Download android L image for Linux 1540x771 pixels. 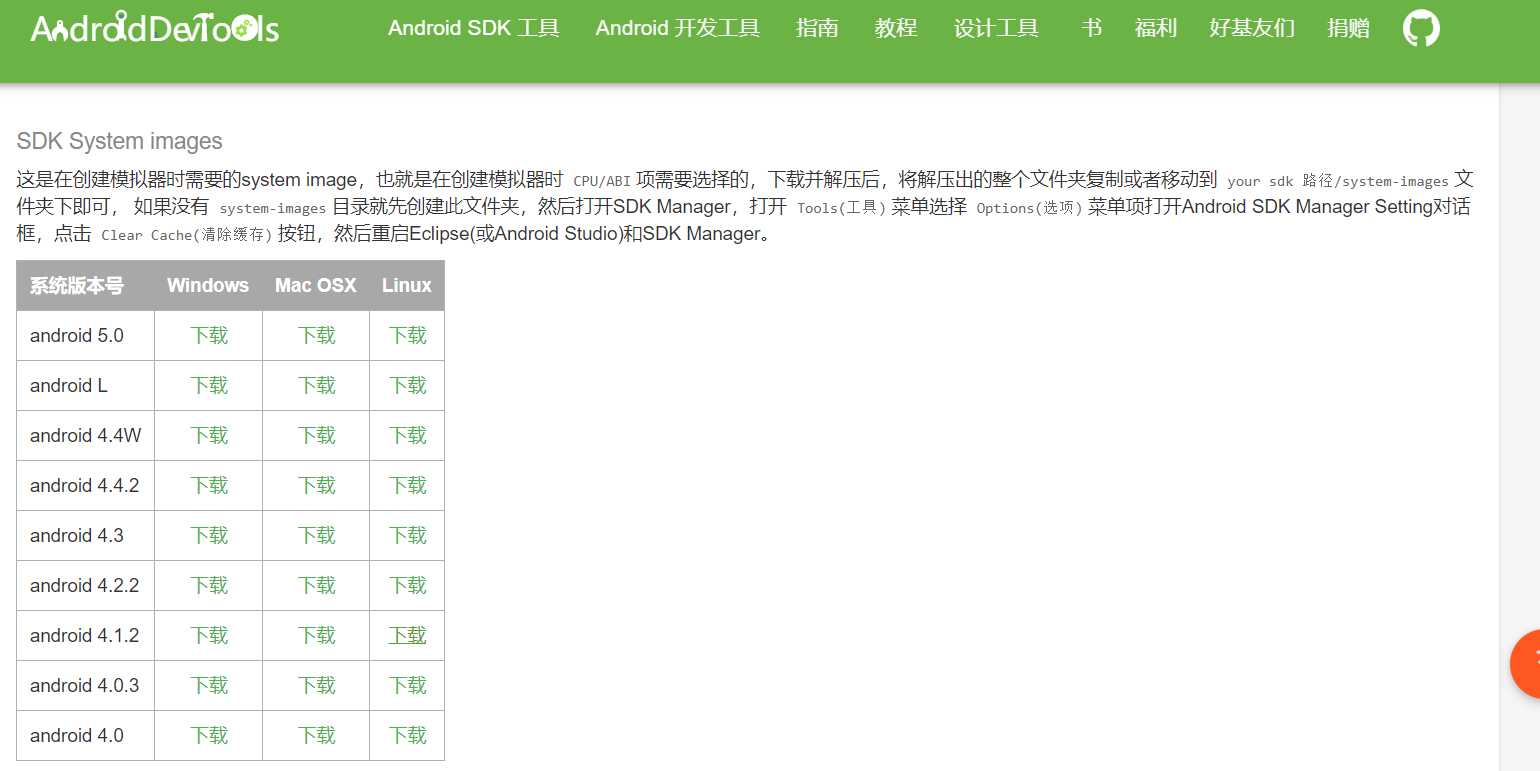click(x=407, y=385)
